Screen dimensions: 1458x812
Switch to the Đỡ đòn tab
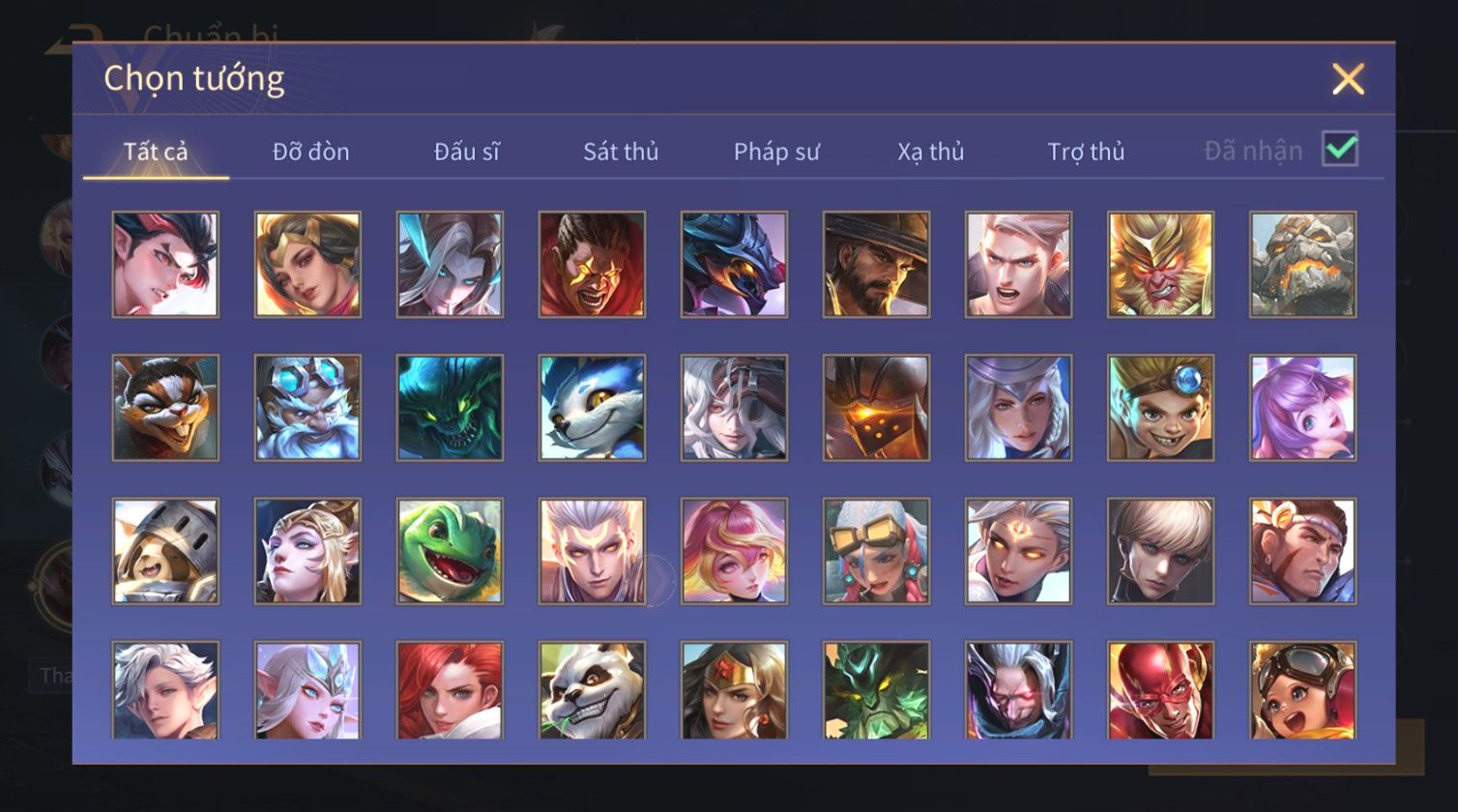(x=310, y=152)
